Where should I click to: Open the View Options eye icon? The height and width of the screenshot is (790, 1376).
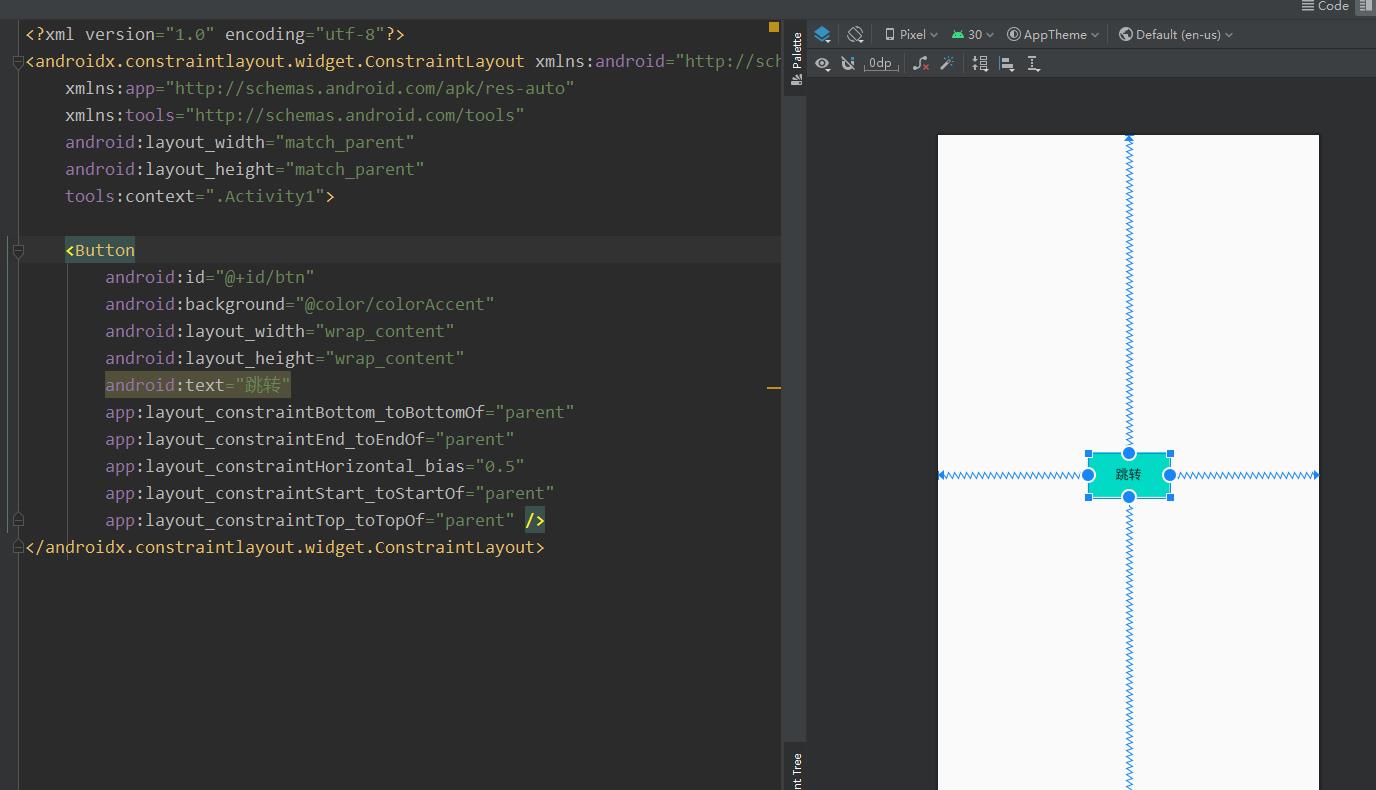822,63
